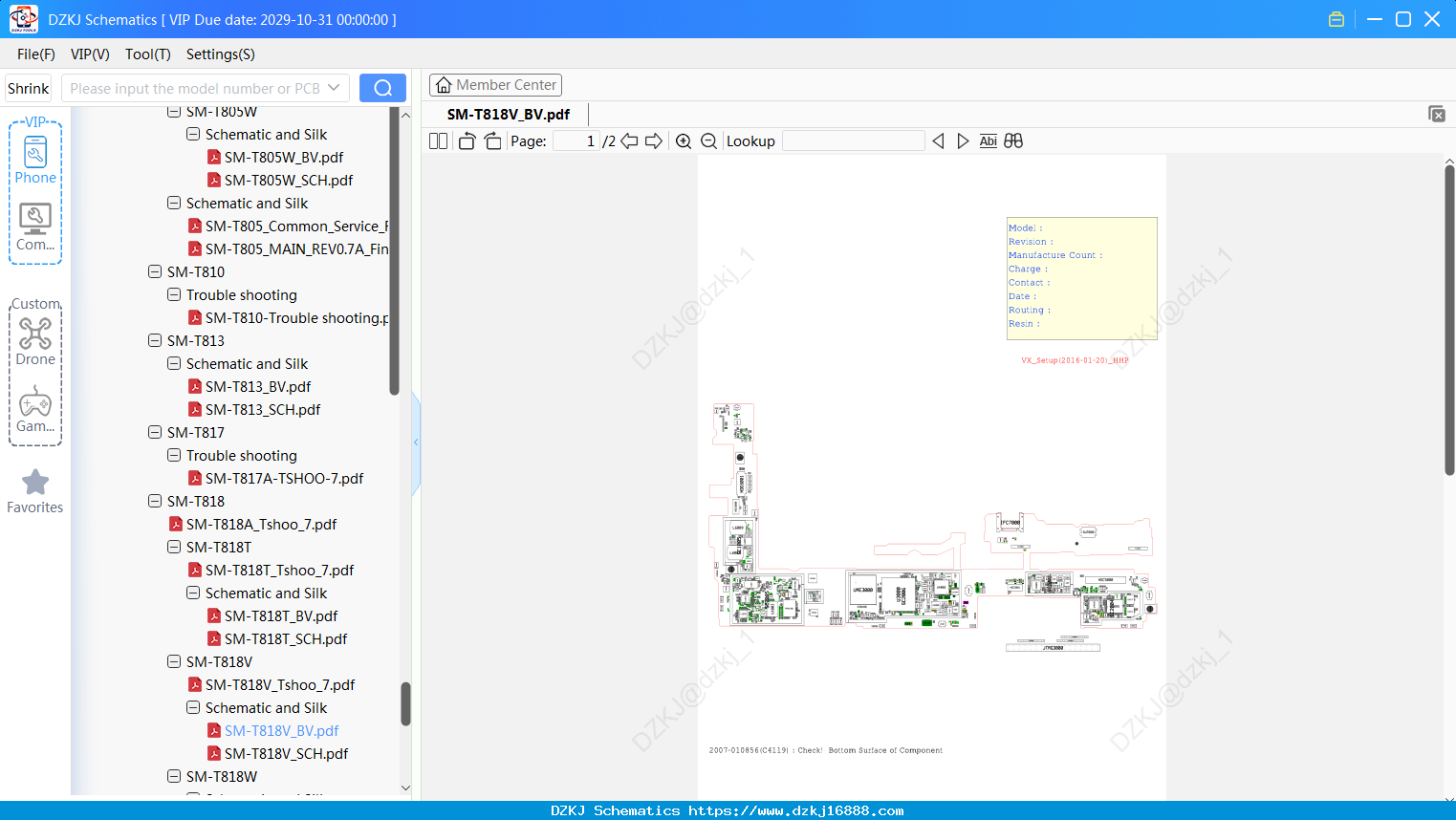
Task: Collapse the SM-T817 tree node
Action: coord(155,432)
